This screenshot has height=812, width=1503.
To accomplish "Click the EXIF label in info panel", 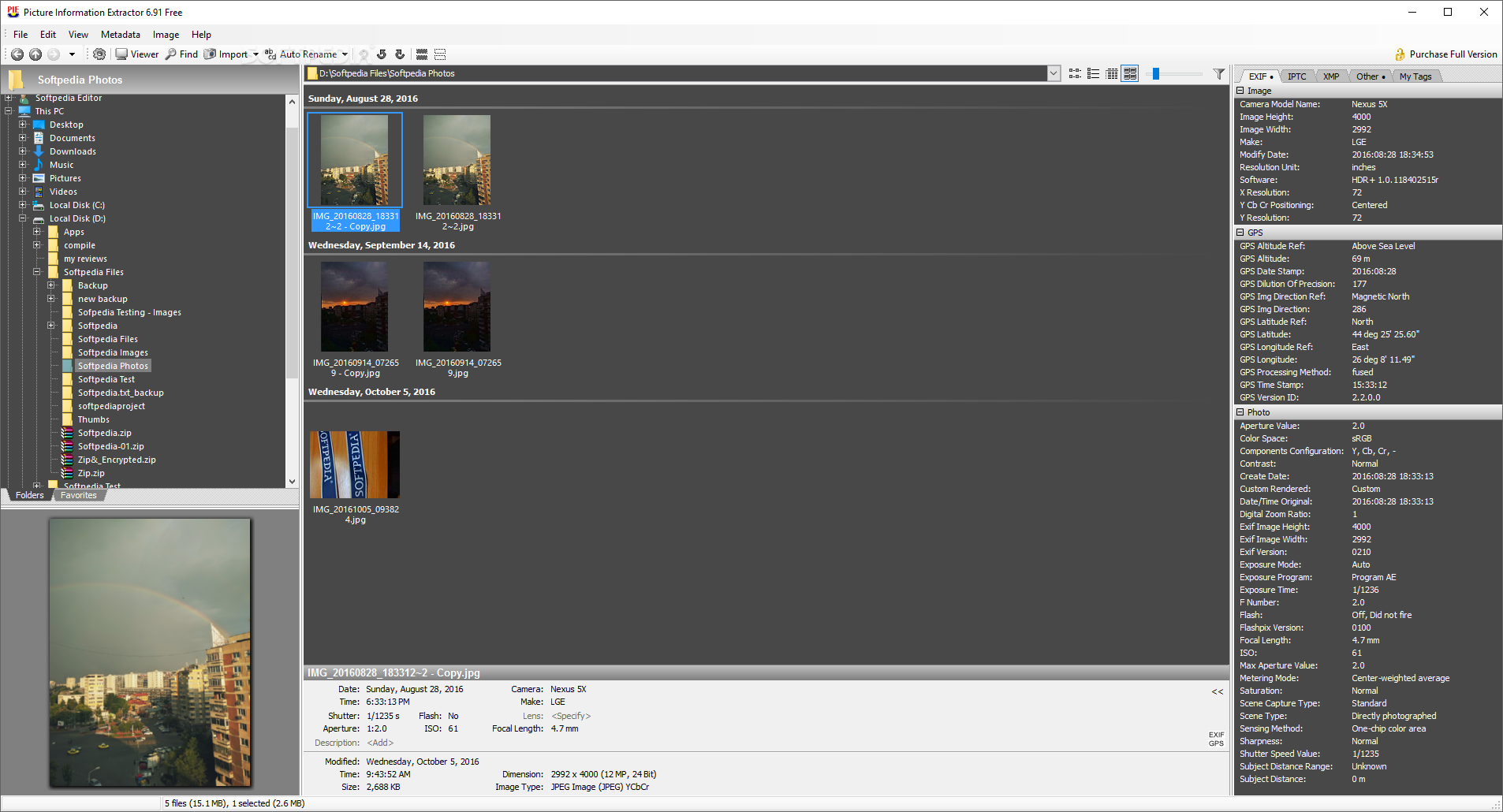I will 1217,735.
